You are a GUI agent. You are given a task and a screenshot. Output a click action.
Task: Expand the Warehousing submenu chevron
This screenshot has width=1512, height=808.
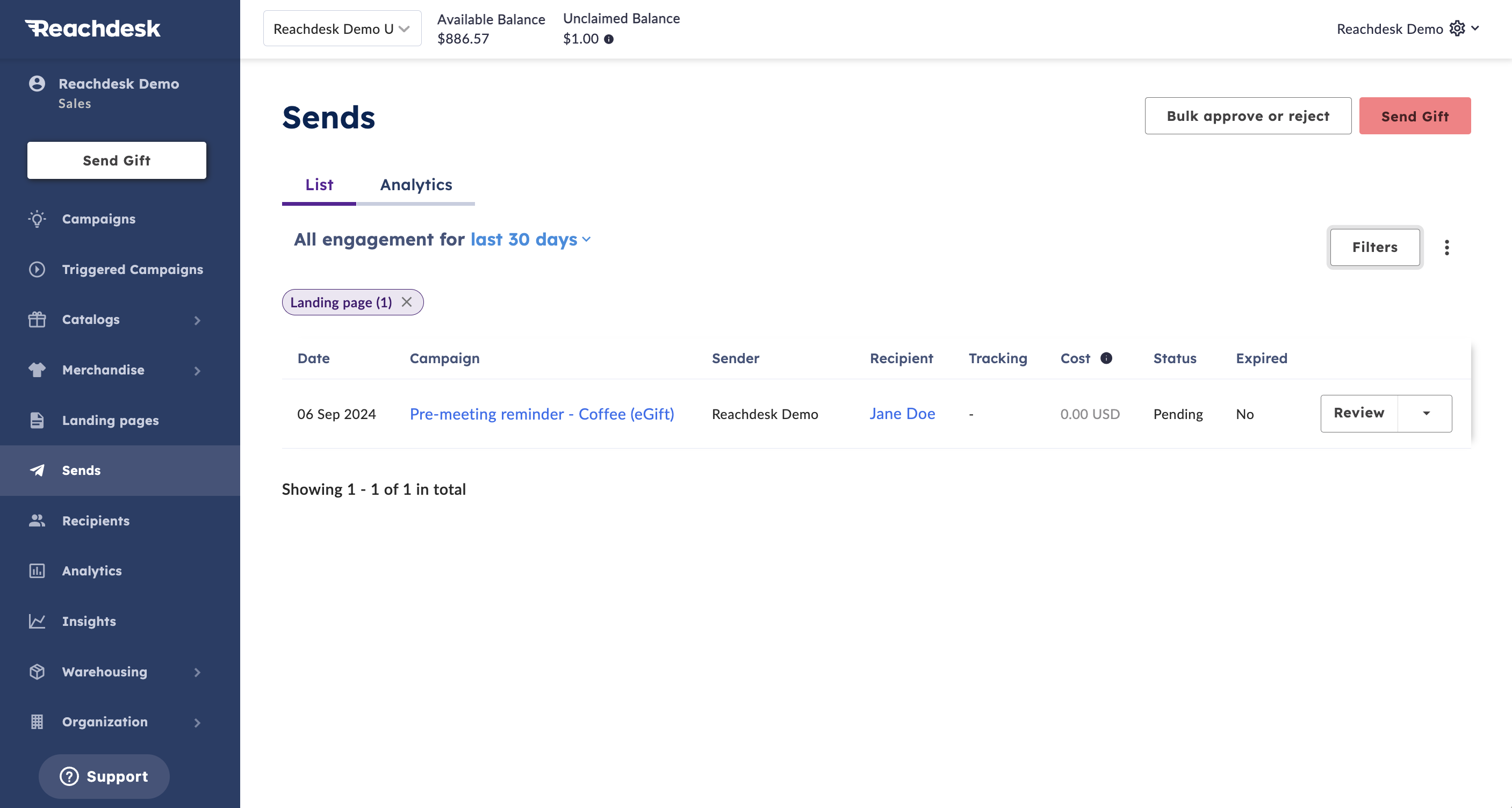[x=197, y=673]
